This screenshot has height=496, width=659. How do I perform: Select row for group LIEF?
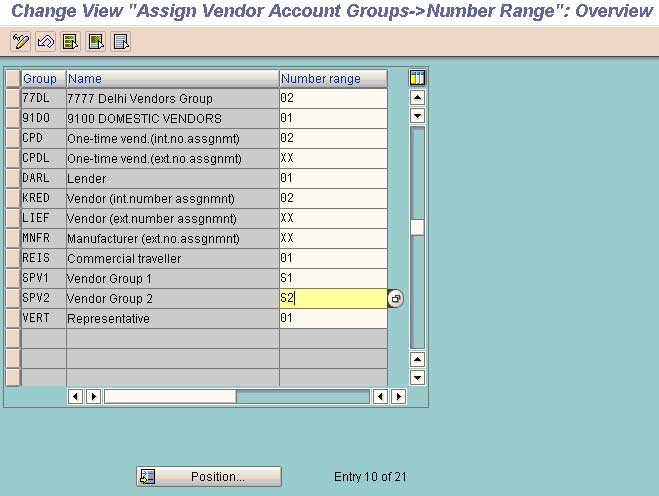click(13, 218)
